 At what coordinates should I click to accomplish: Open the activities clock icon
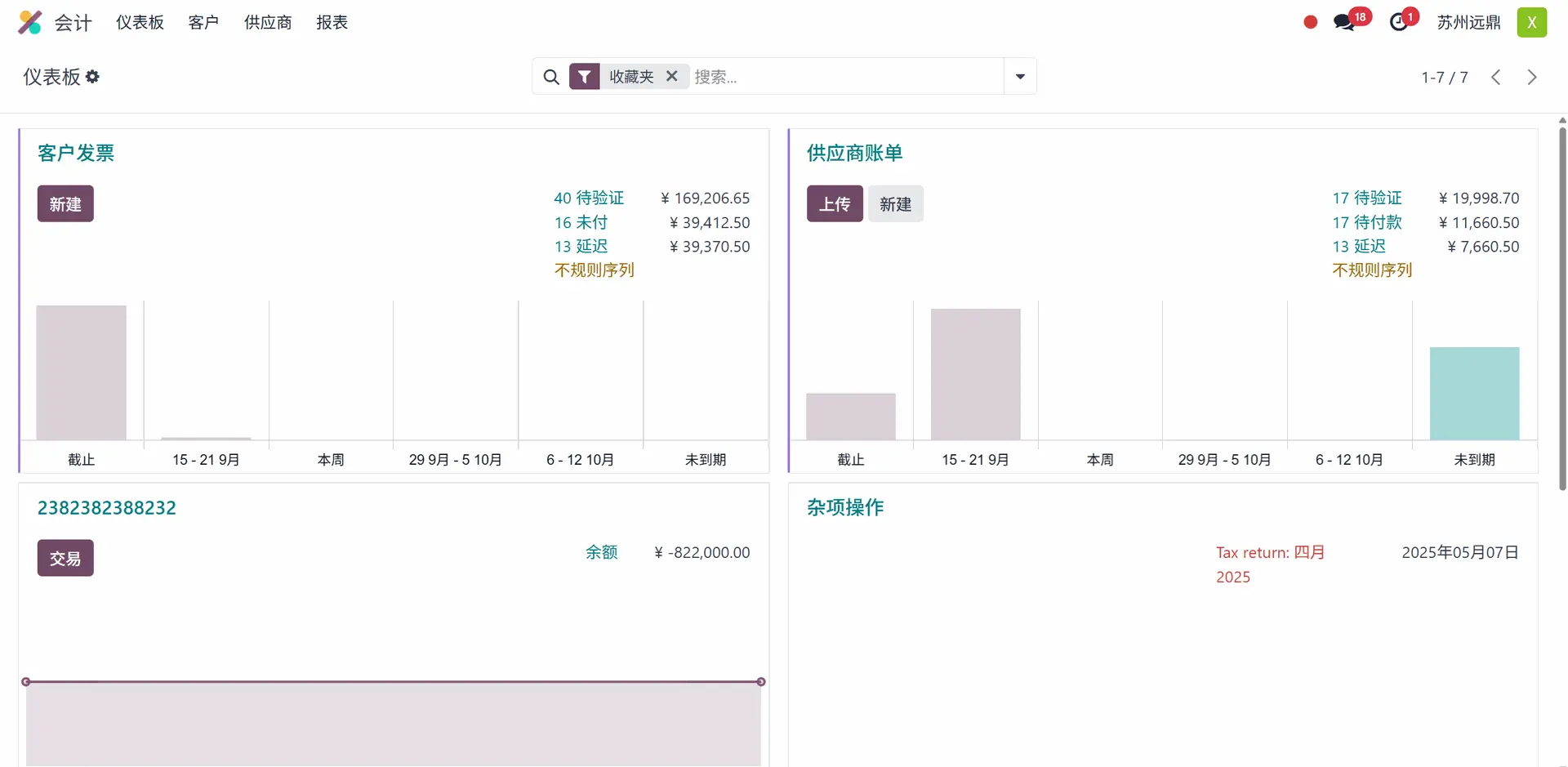[1399, 22]
